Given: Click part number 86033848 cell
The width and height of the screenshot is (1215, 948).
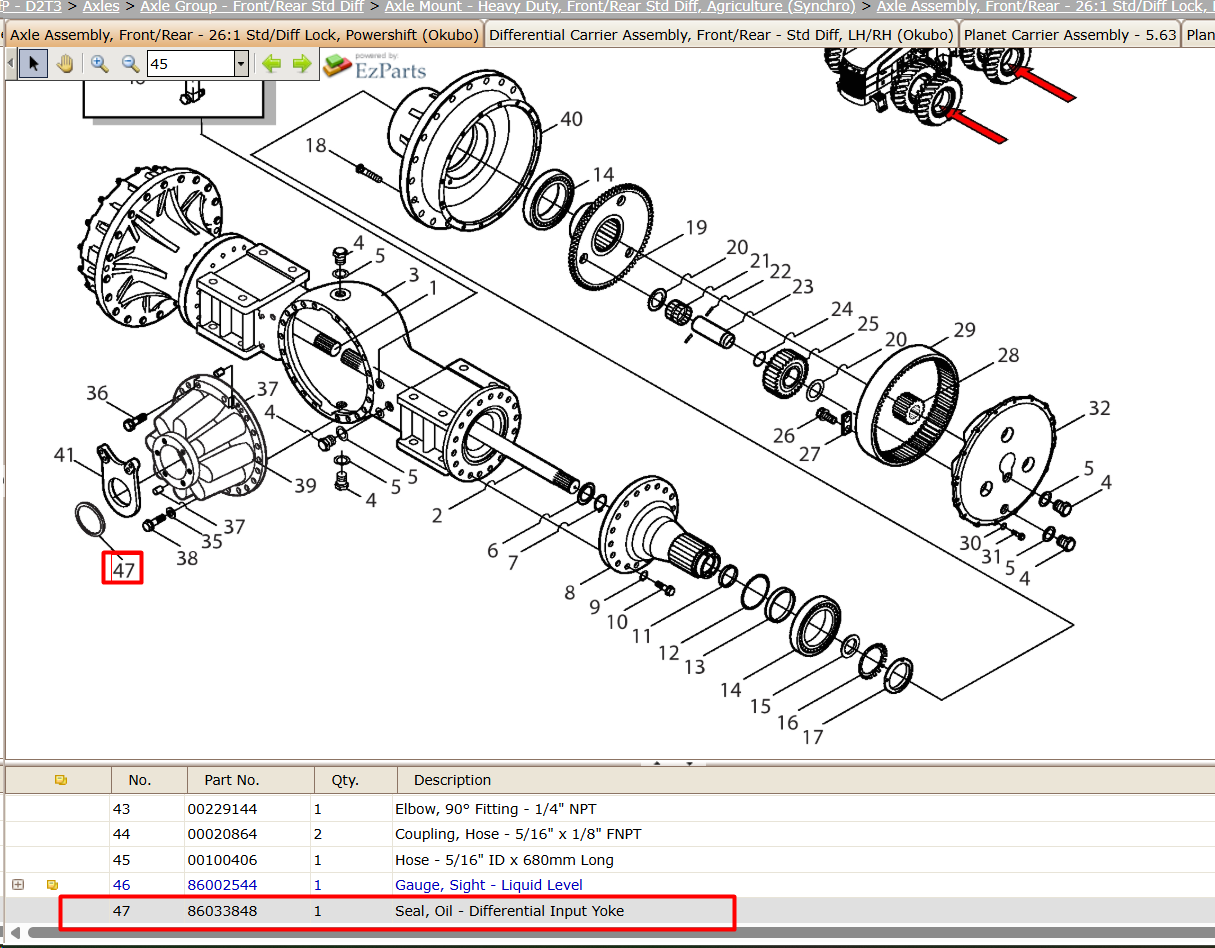Looking at the screenshot, I should [x=223, y=911].
